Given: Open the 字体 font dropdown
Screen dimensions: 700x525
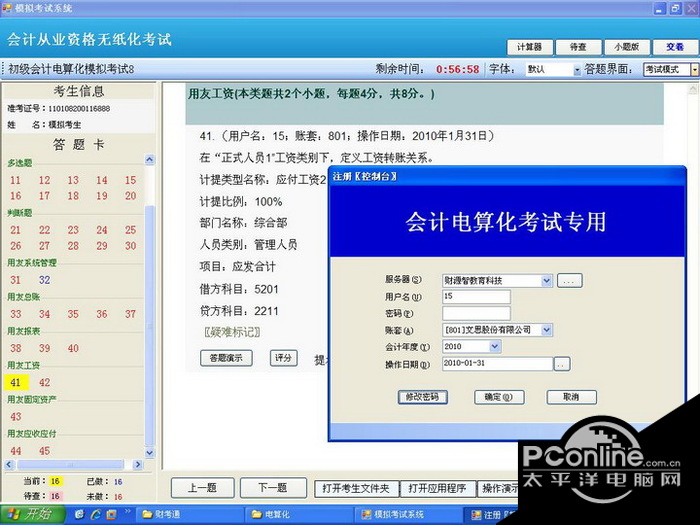Looking at the screenshot, I should pos(577,70).
